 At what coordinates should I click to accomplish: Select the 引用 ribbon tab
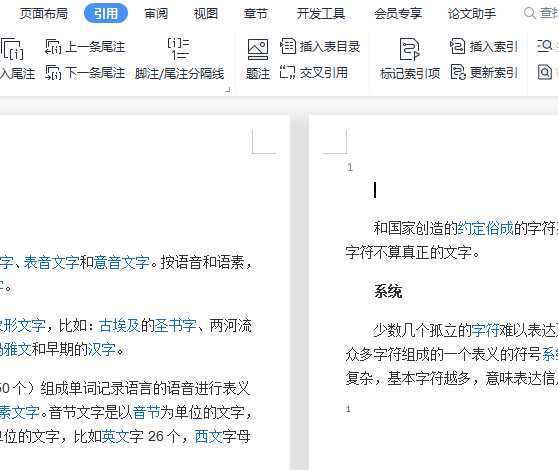(x=106, y=14)
